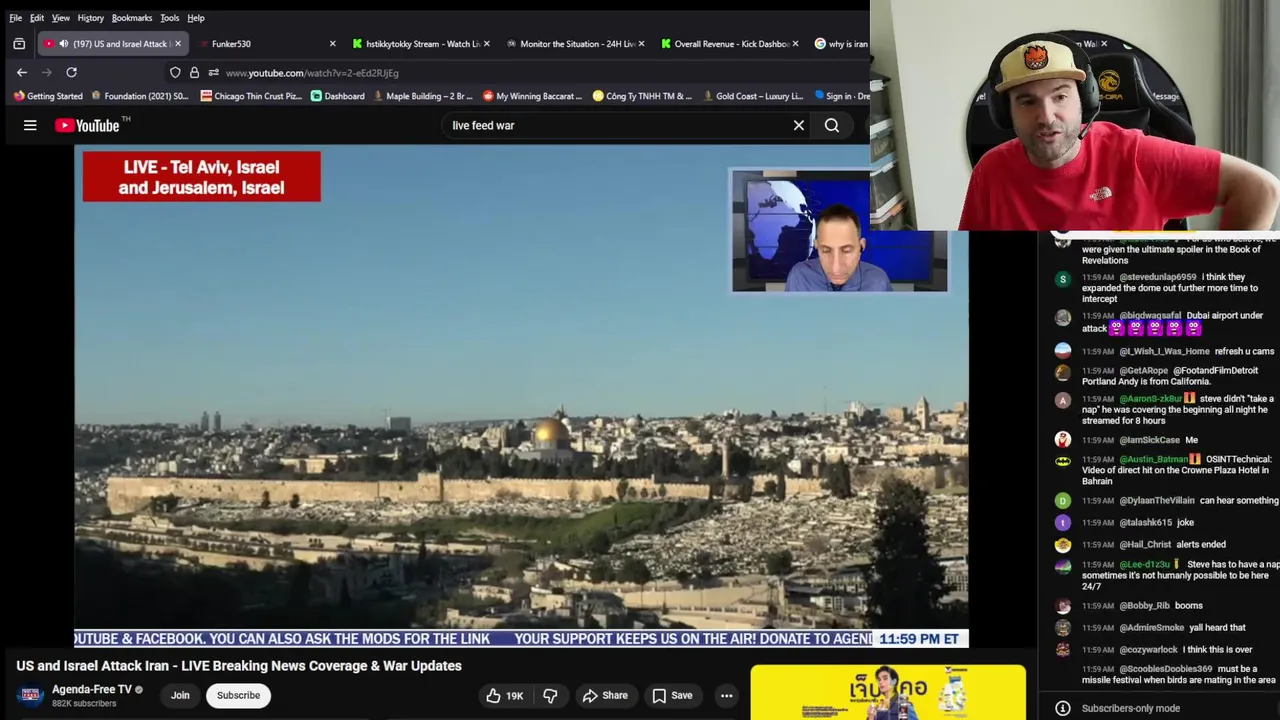This screenshot has width=1280, height=720.
Task: Close the US and Israel Attack tab
Action: [178, 44]
